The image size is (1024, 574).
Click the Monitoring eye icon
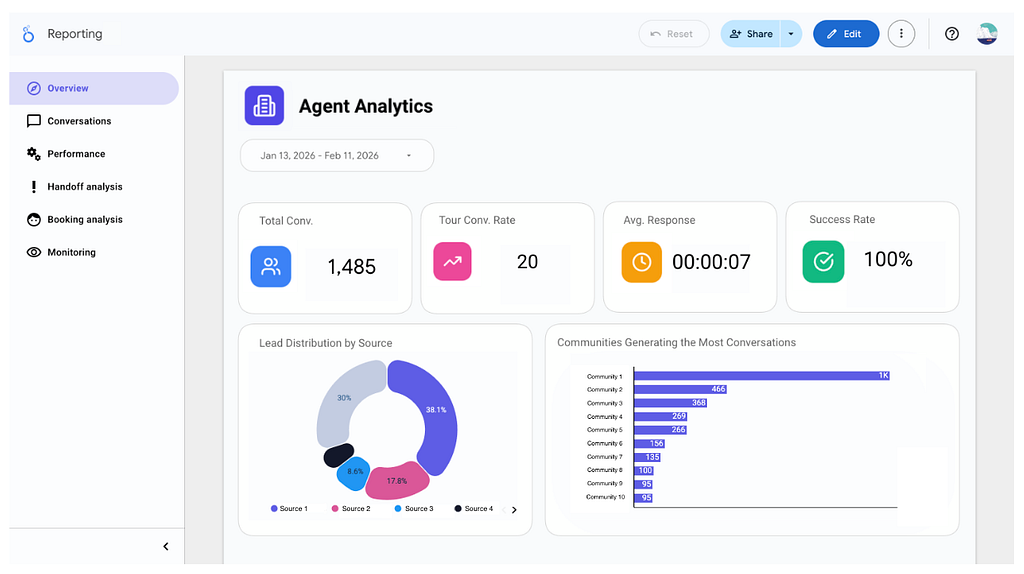33,252
